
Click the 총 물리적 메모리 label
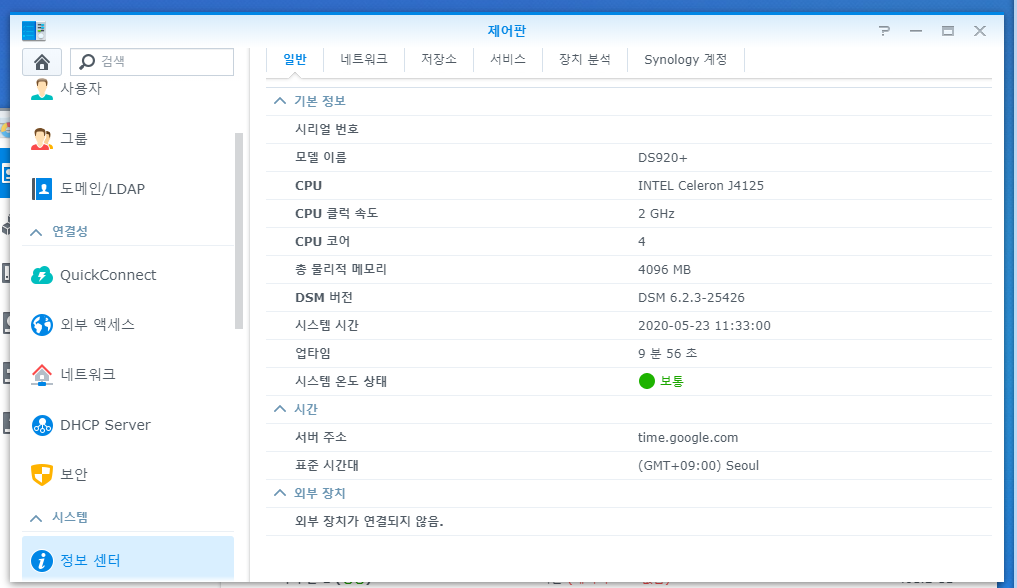point(341,270)
